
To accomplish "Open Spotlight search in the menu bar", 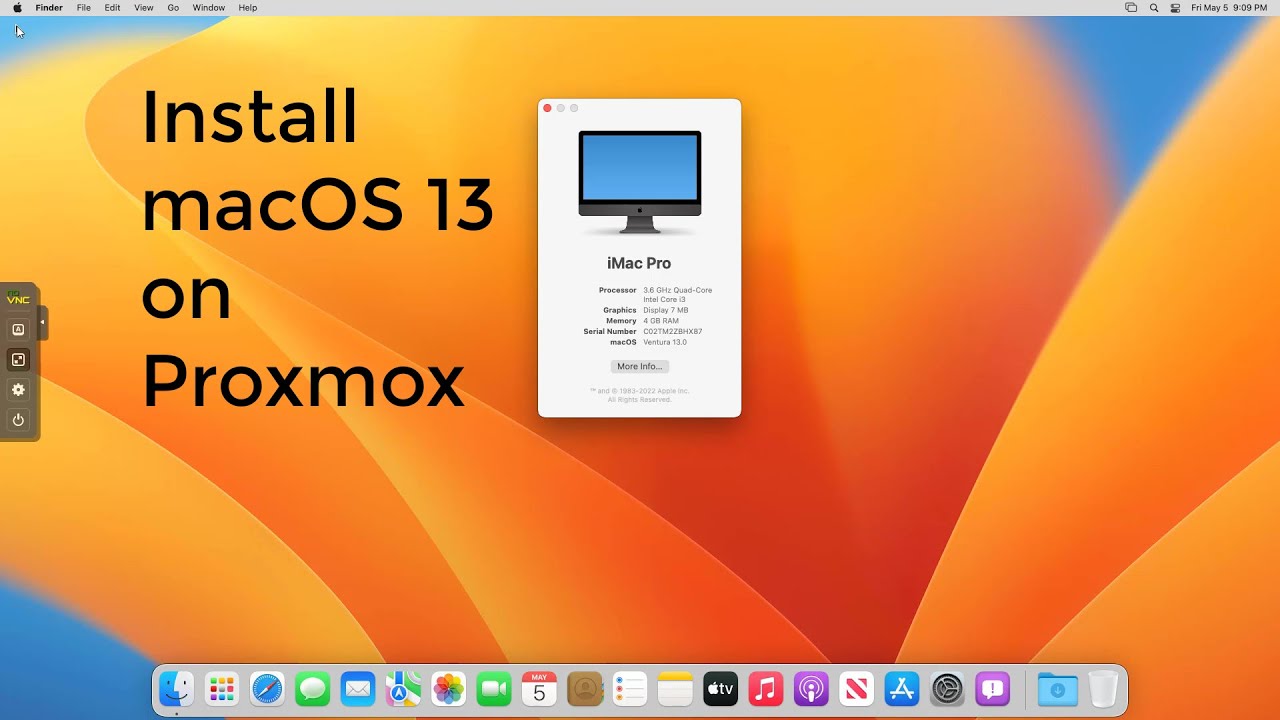I will (x=1154, y=7).
